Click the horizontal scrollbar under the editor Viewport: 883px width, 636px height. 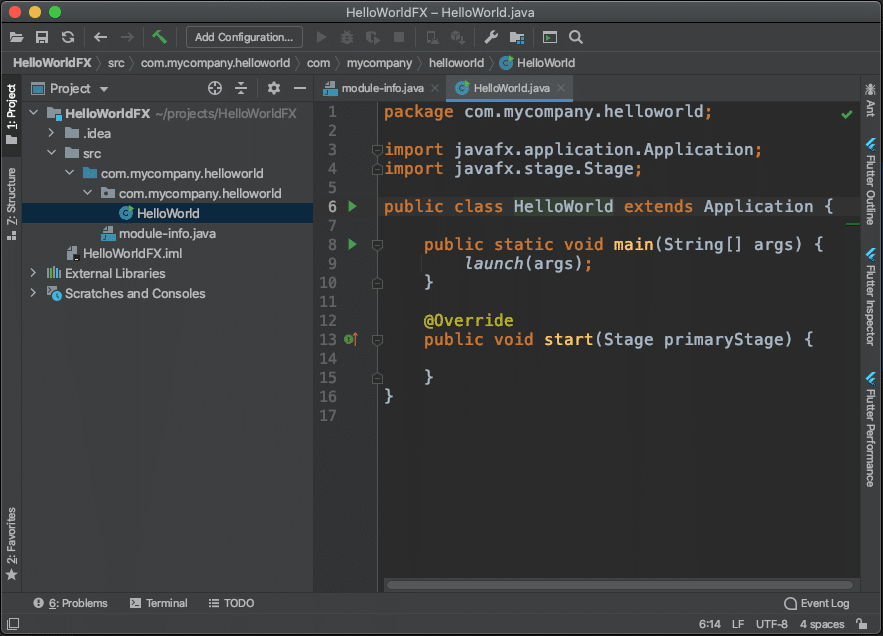pos(619,585)
